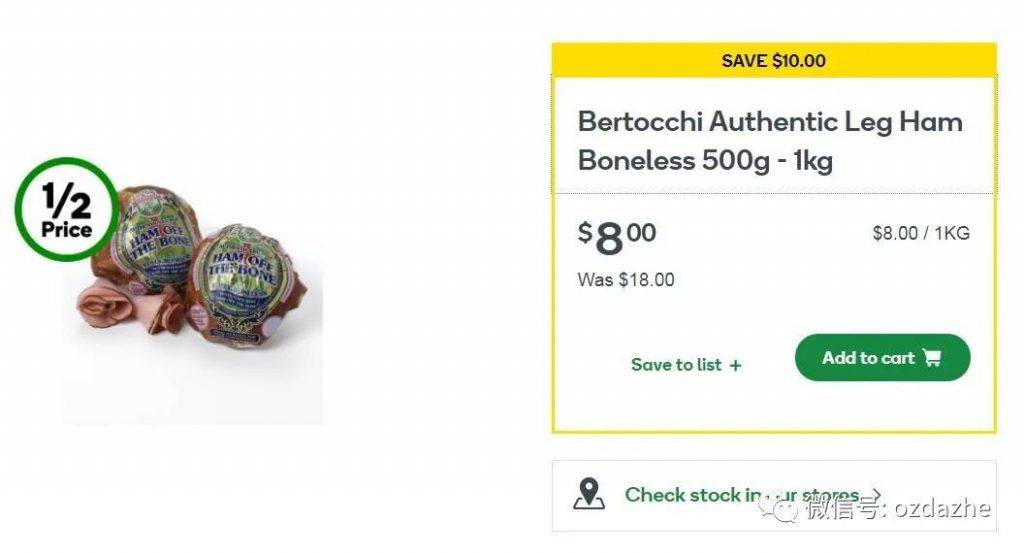
Task: Click the plus icon beside Save to list
Action: coord(735,366)
